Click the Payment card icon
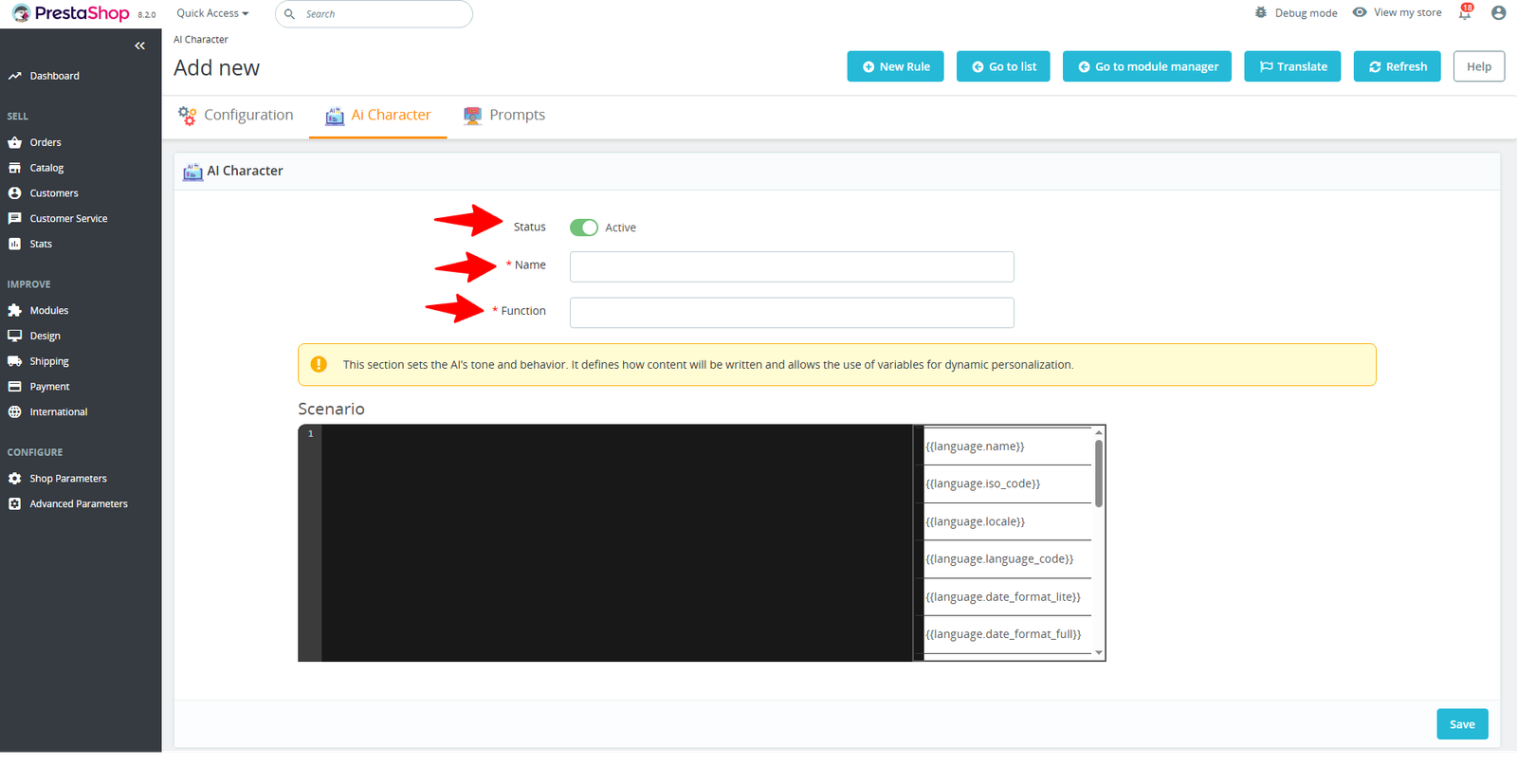 (14, 387)
